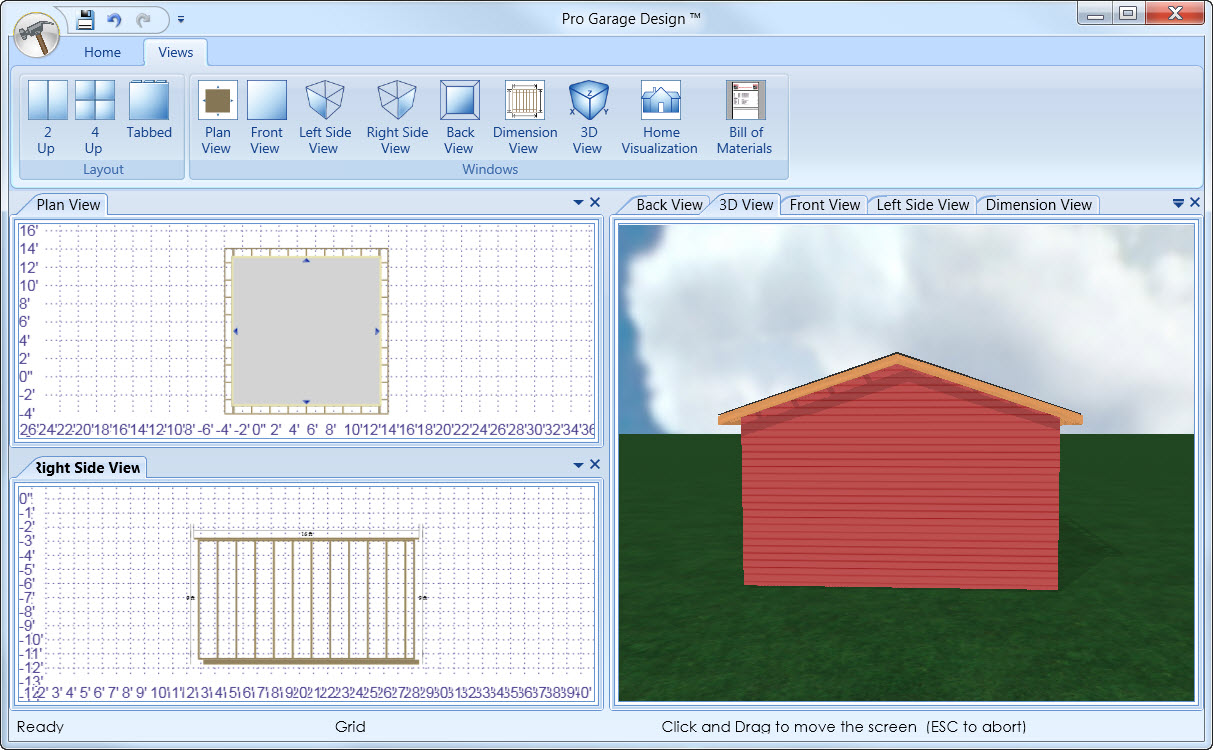
Task: Click the hammer application menu button
Action: point(38,37)
